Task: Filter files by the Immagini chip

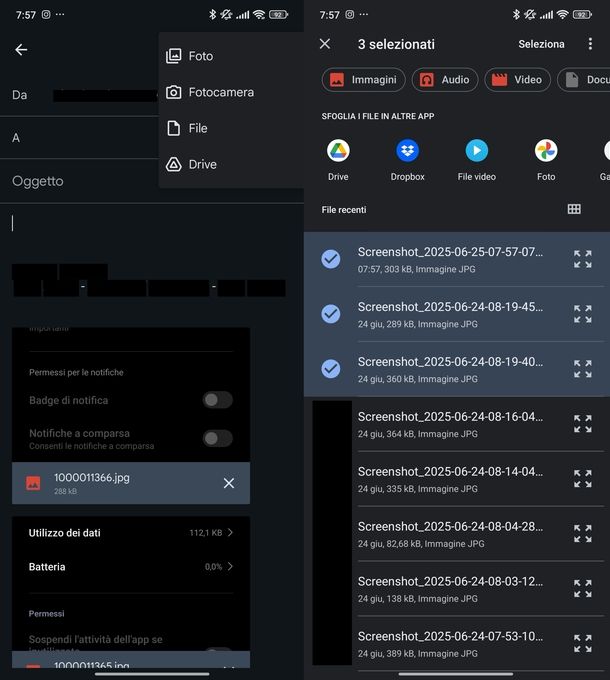Action: tap(363, 80)
